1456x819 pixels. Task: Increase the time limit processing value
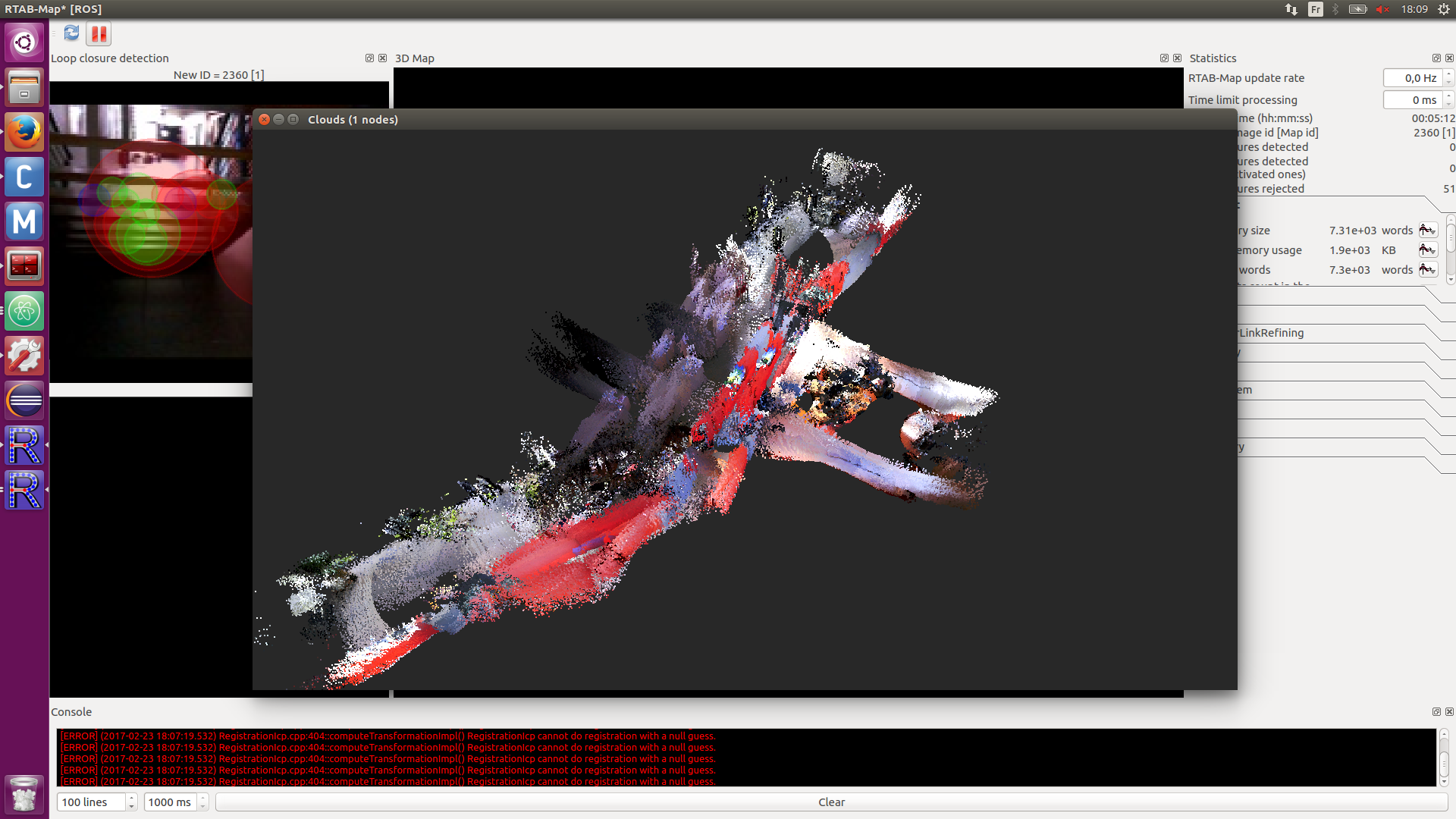[x=1448, y=96]
